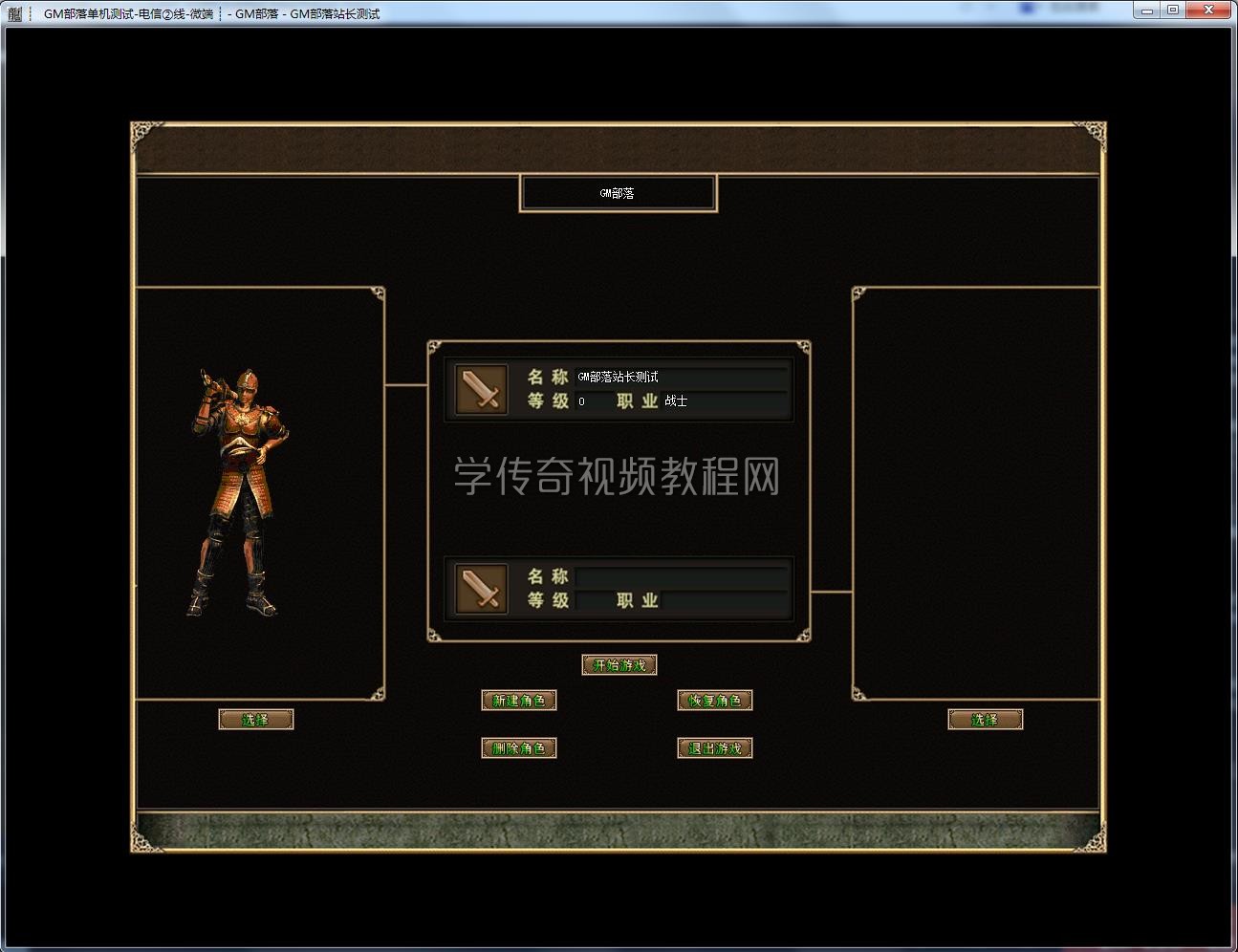Click 恢复角色 to restore a character
The height and width of the screenshot is (952, 1238).
tap(714, 701)
